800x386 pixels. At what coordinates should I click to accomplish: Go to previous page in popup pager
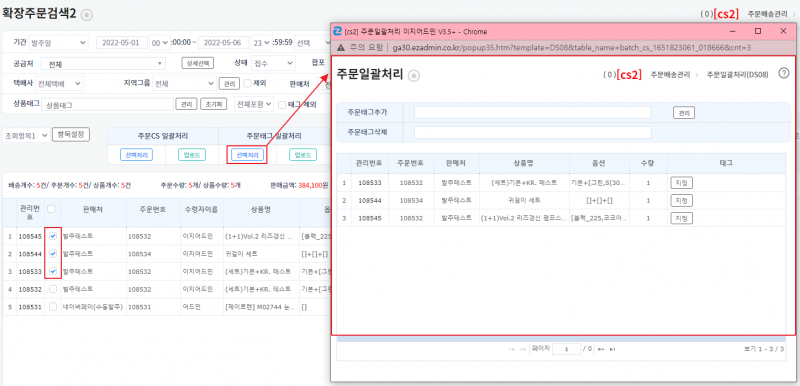click(x=522, y=349)
